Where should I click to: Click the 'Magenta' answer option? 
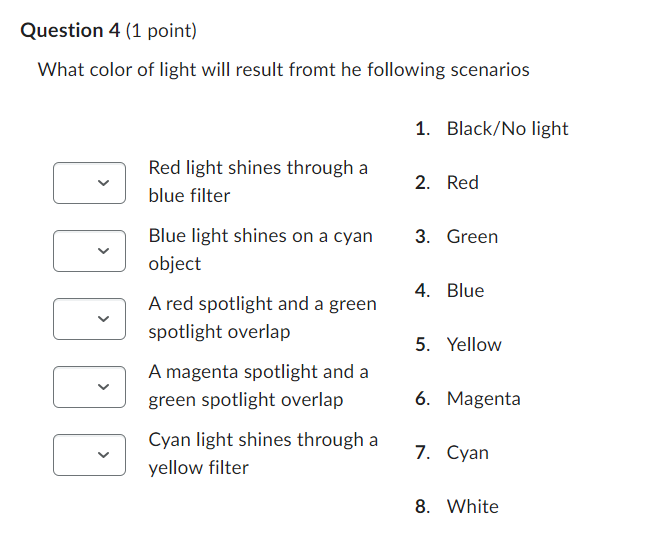[x=483, y=398]
